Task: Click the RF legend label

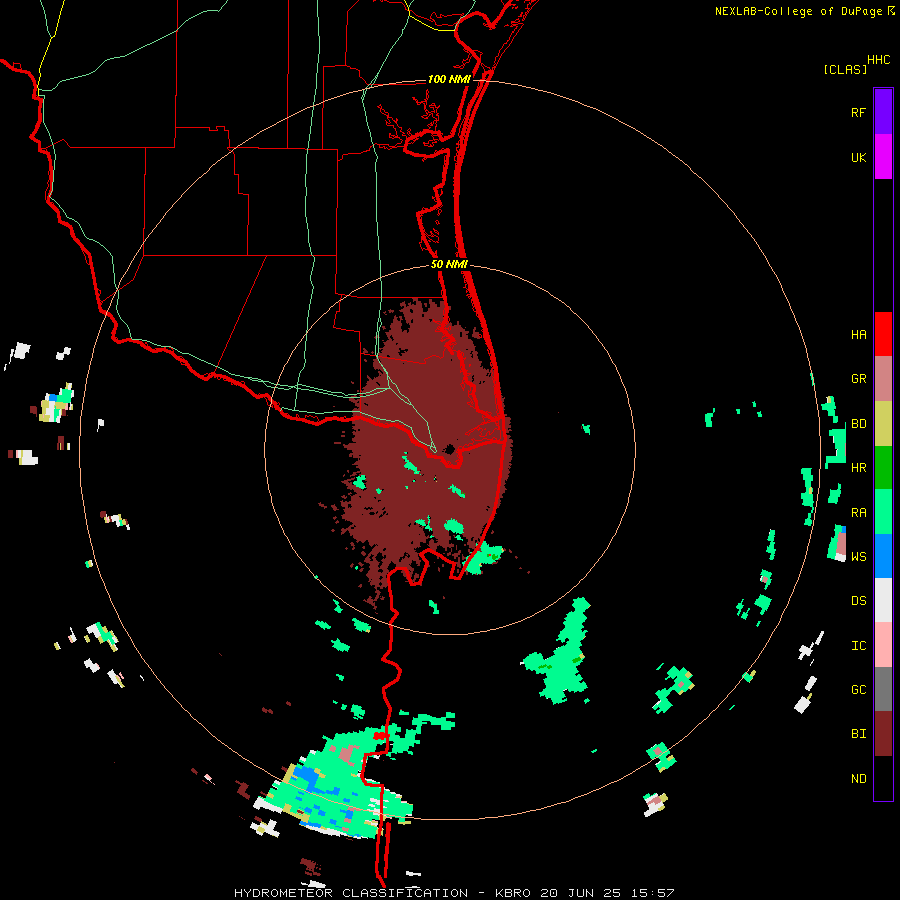Action: tap(858, 112)
